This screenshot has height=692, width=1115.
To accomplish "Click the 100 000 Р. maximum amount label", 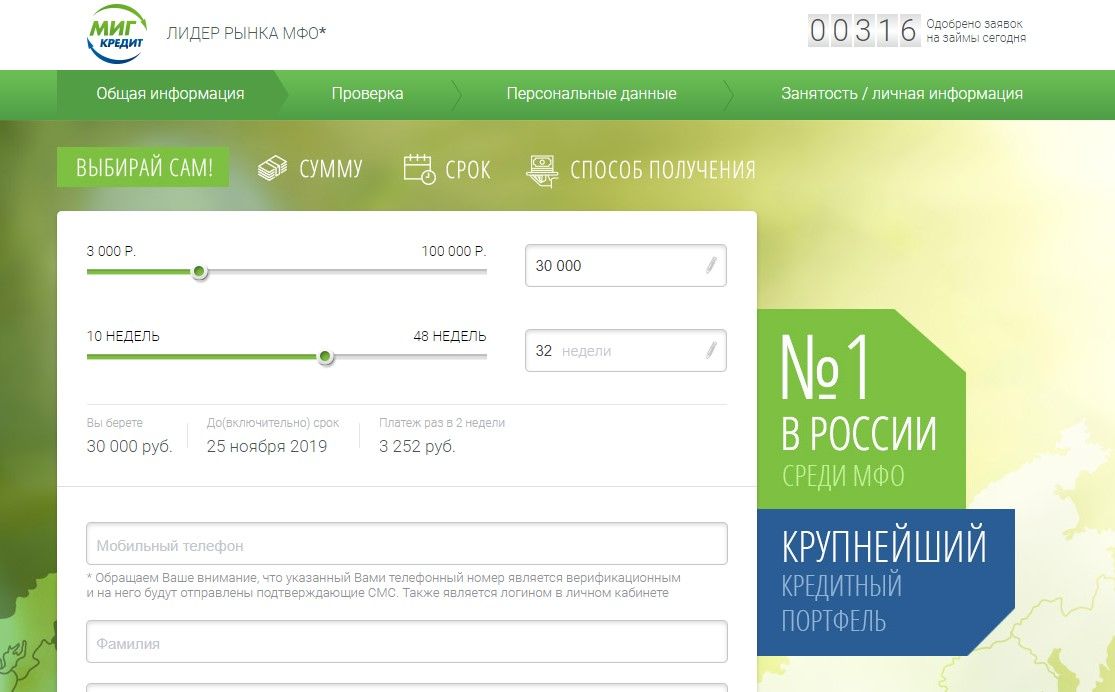I will [453, 251].
